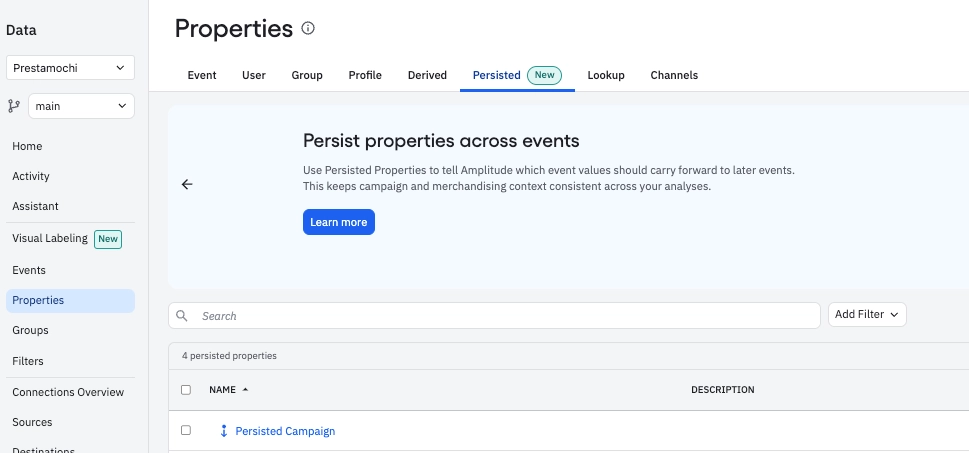The image size is (969, 453).
Task: Click the NAME column sort arrow
Action: tap(245, 389)
